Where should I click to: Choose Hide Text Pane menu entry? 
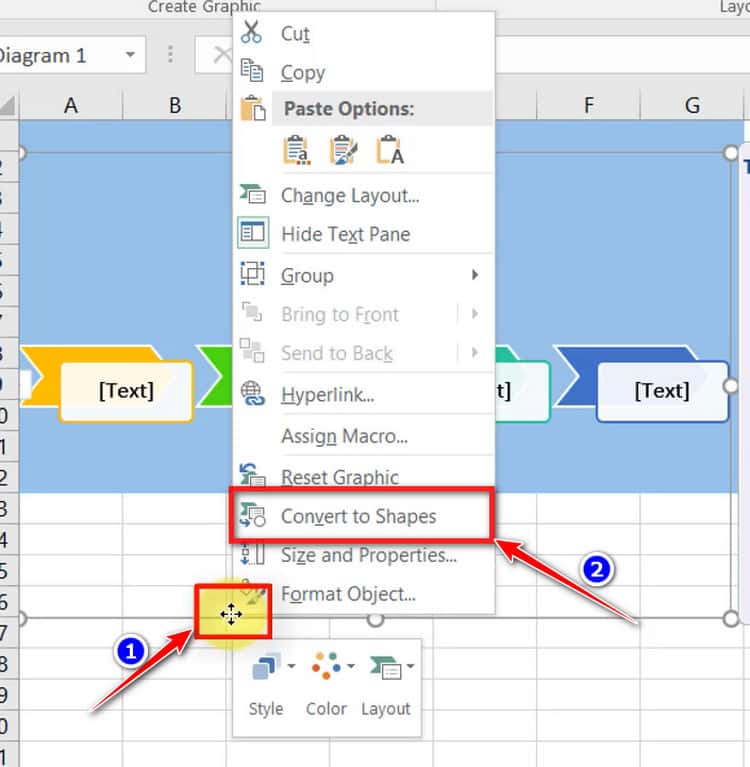click(x=364, y=234)
